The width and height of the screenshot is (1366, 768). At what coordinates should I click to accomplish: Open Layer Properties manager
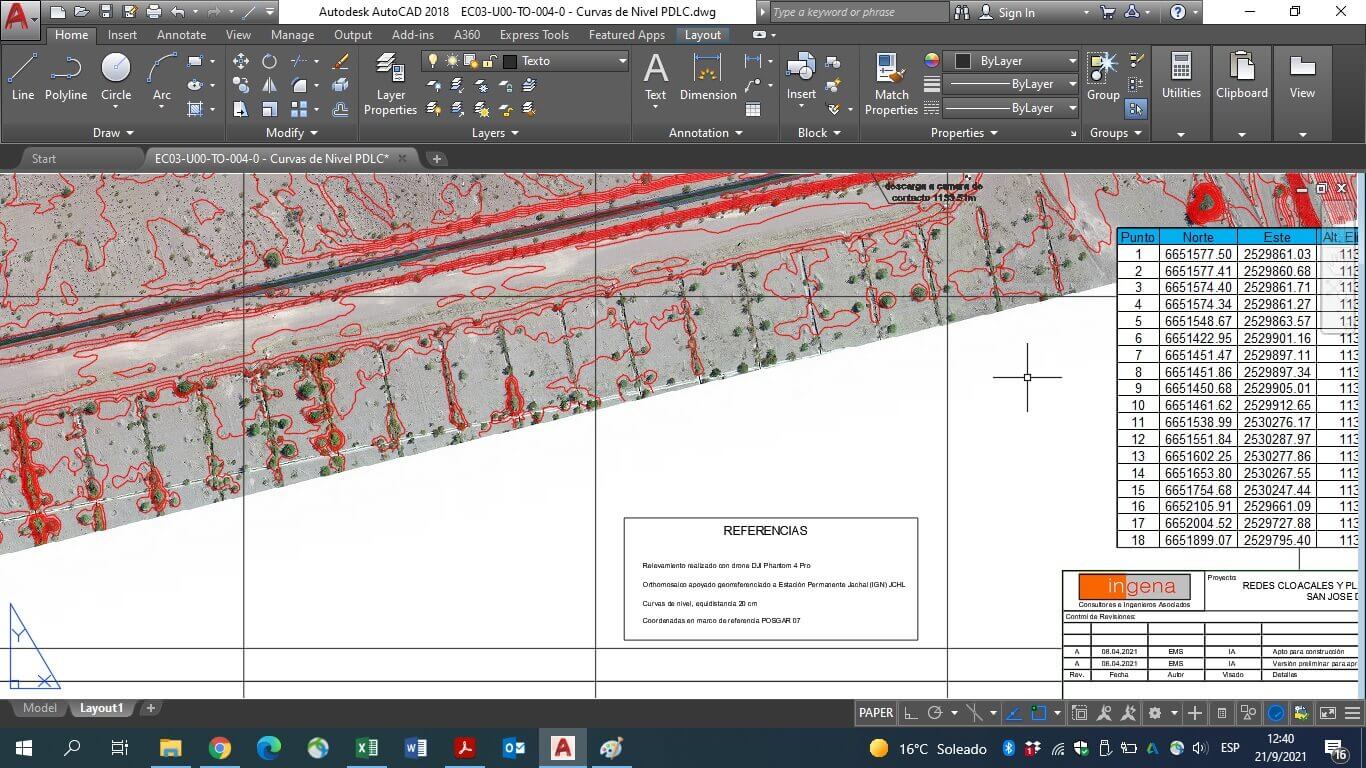coord(390,84)
